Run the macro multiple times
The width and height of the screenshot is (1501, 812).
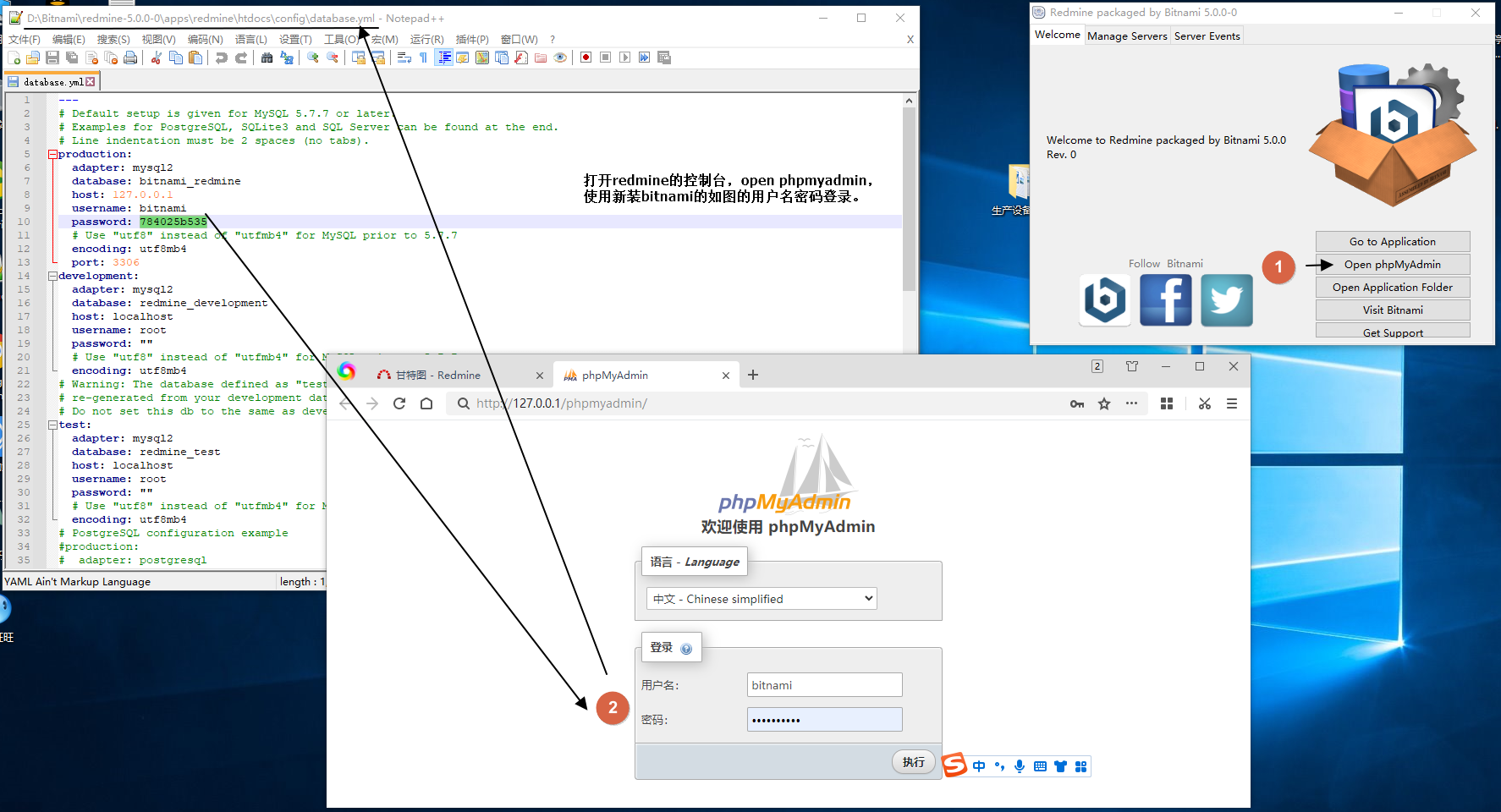(644, 58)
